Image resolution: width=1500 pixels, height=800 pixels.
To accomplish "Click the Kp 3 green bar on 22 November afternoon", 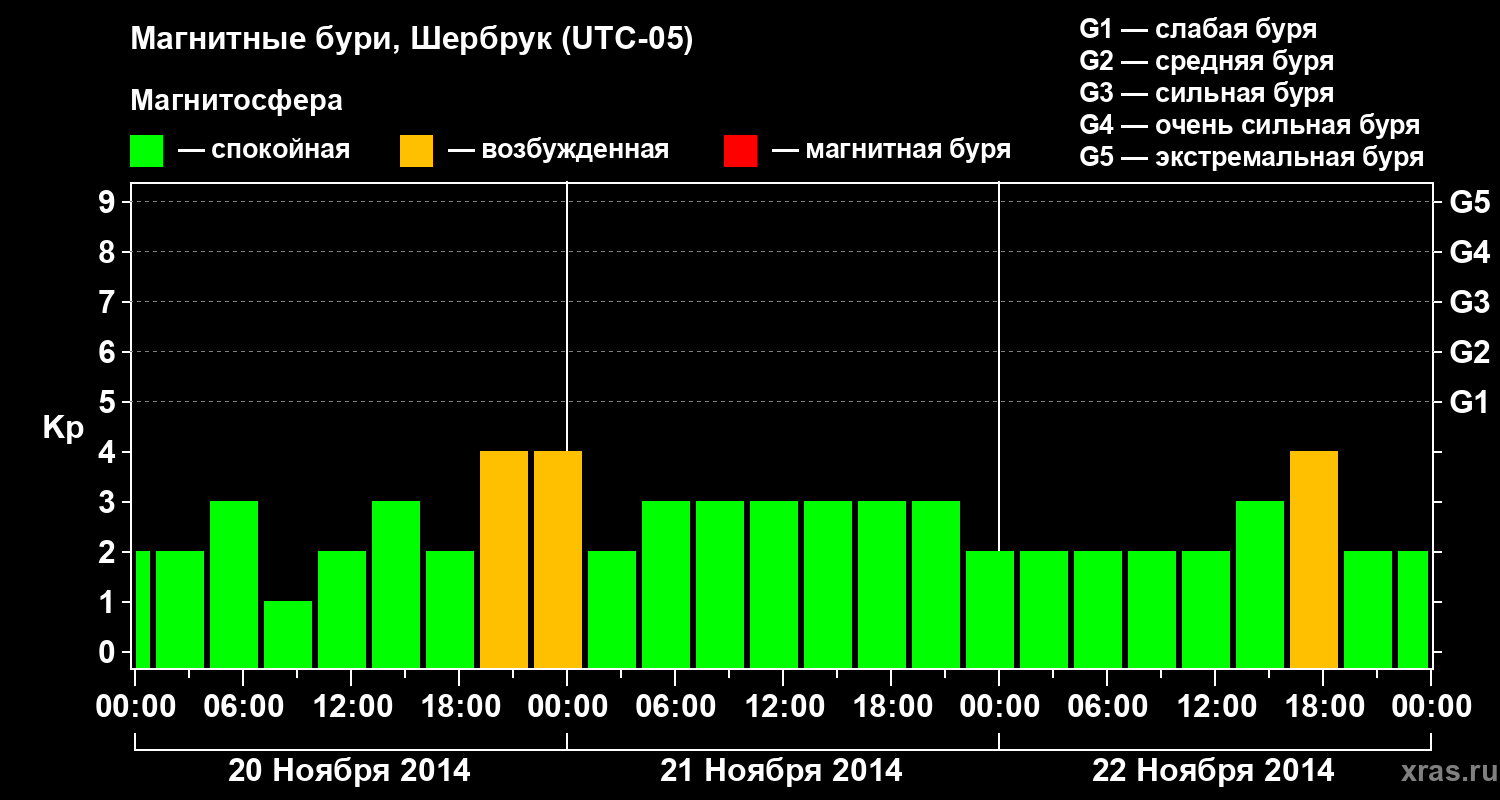I will pos(1260,585).
